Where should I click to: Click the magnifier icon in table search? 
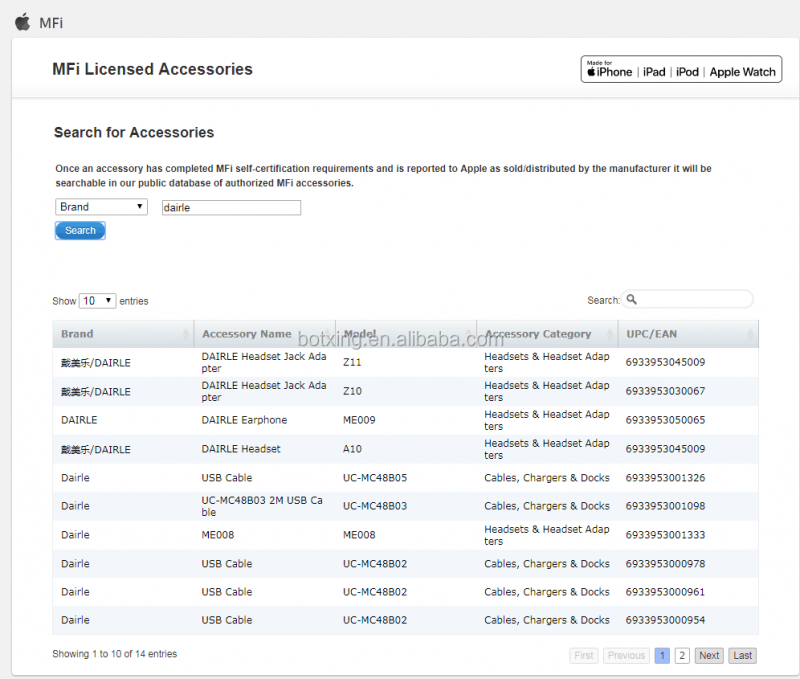click(632, 300)
